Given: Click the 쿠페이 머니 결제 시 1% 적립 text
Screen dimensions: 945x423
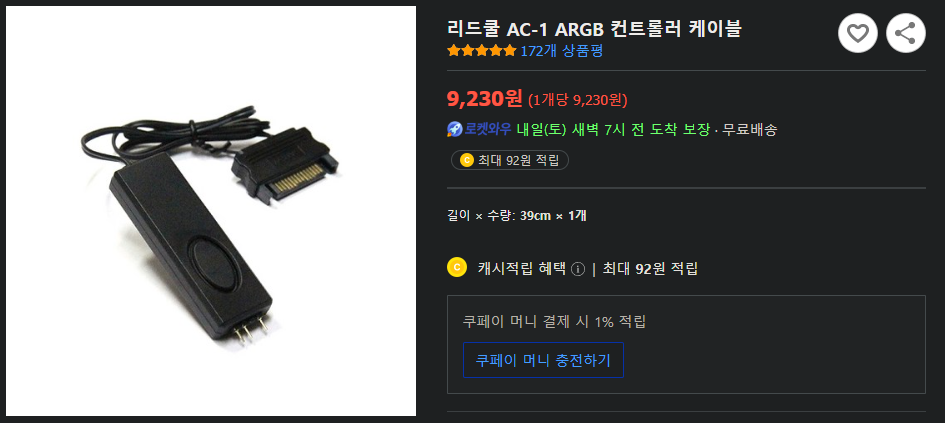Looking at the screenshot, I should pyautogui.click(x=554, y=322).
